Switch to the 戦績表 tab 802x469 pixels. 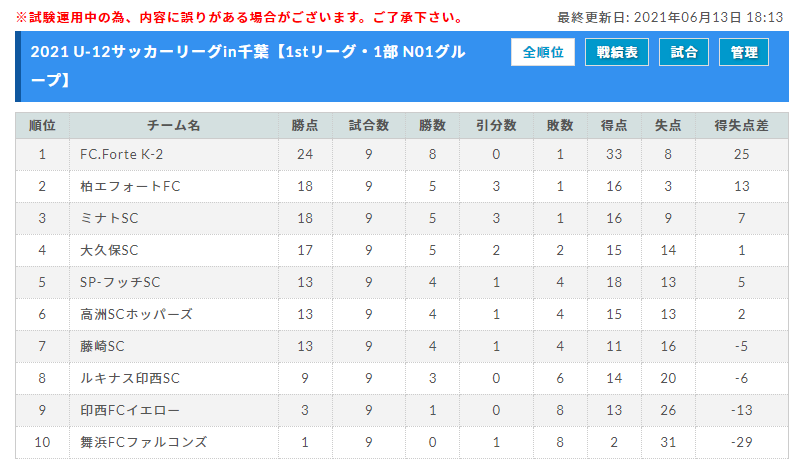(x=617, y=52)
